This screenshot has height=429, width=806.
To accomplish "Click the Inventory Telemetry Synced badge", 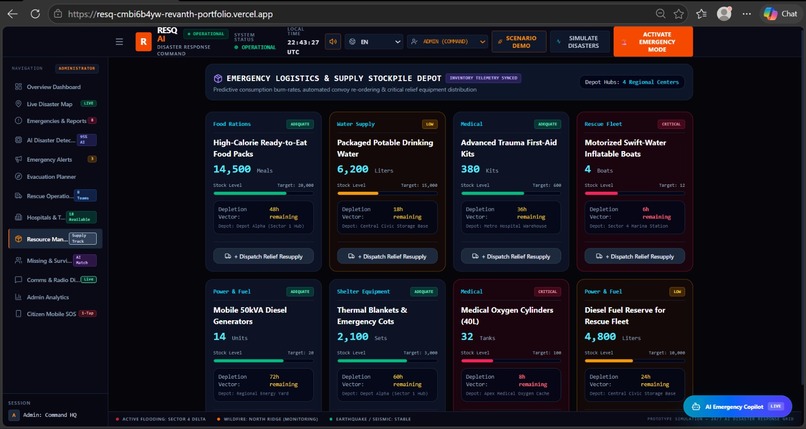I will [483, 78].
